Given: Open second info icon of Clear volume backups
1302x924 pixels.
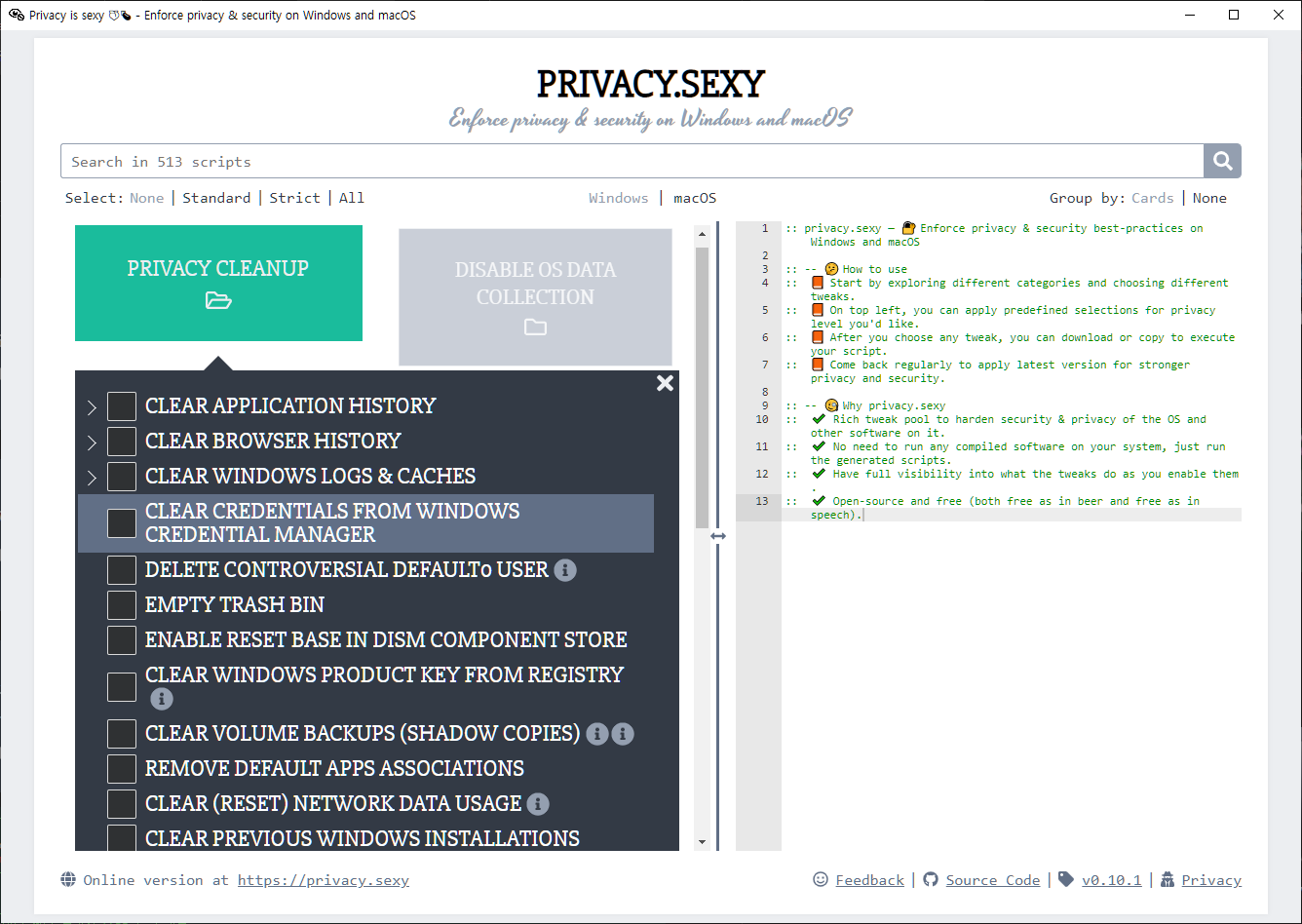Looking at the screenshot, I should point(623,734).
